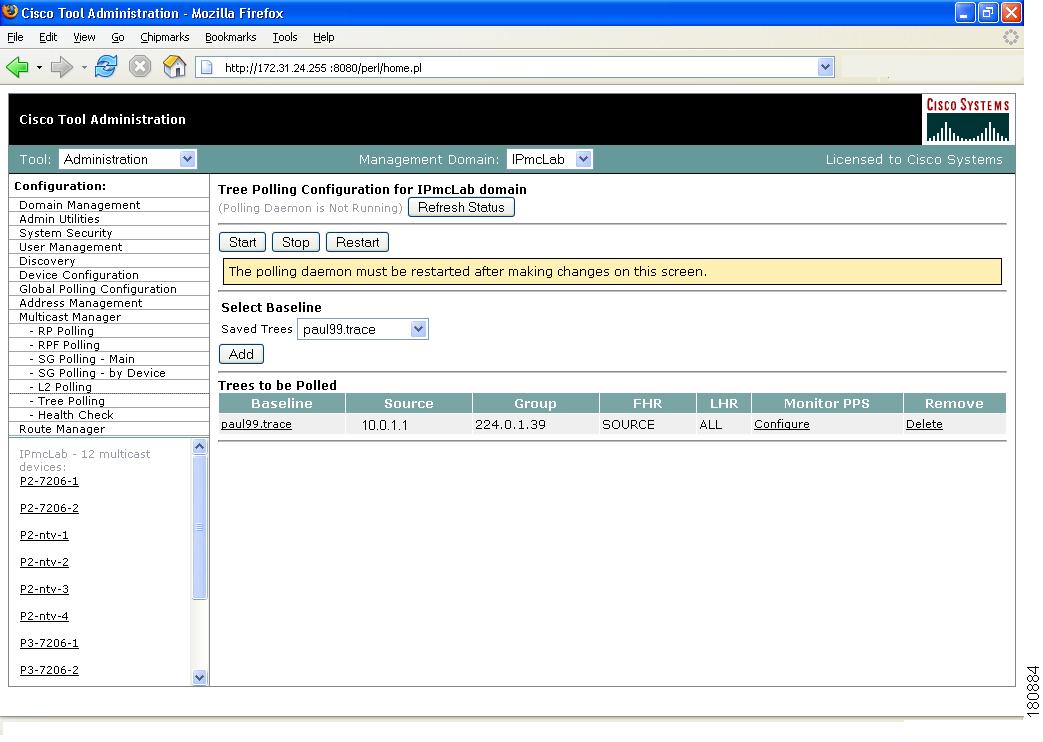Screen dimensions: 1043x742
Task: Click the device list scrollbar down arrow
Action: click(x=200, y=677)
